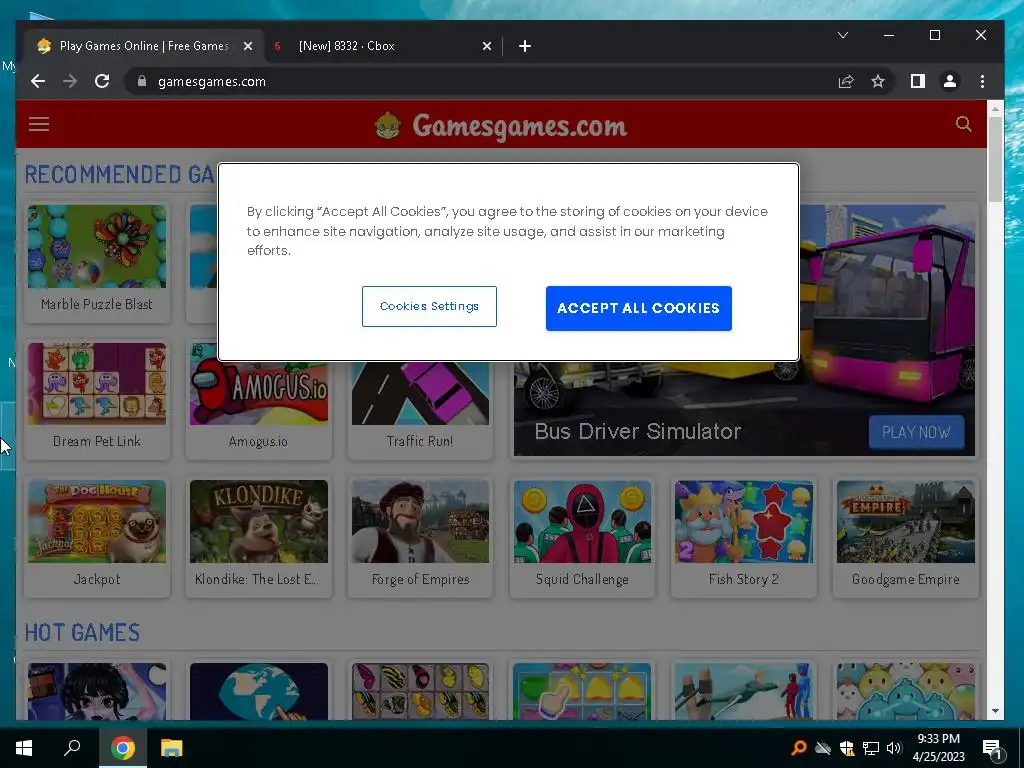Viewport: 1024px width, 768px height.
Task: Click Play Now on Bus Driver Simulator
Action: (x=916, y=432)
